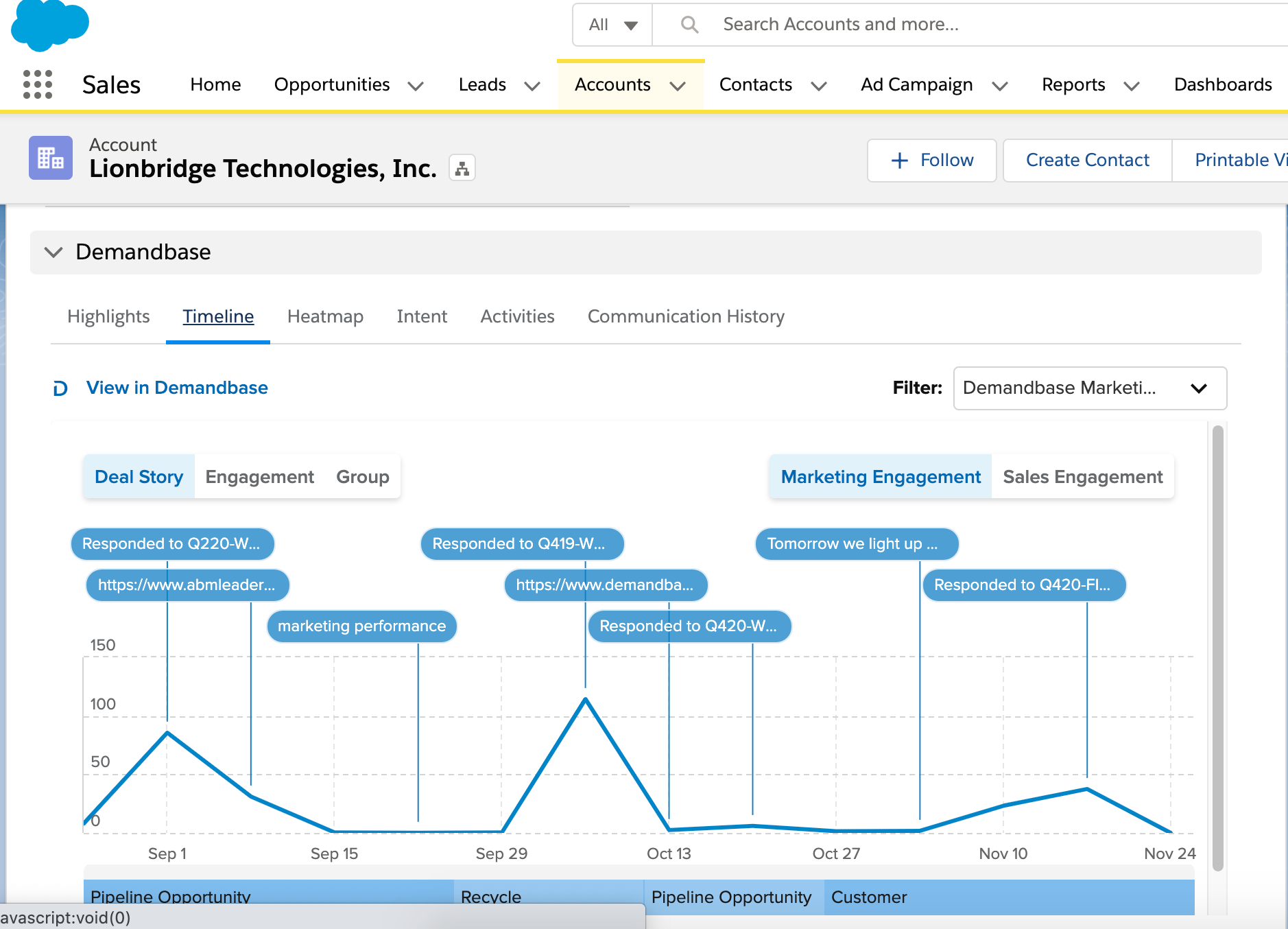Expand the Ad Campaign nav chevron
Screen dimensions: 1288x929
(x=1000, y=86)
